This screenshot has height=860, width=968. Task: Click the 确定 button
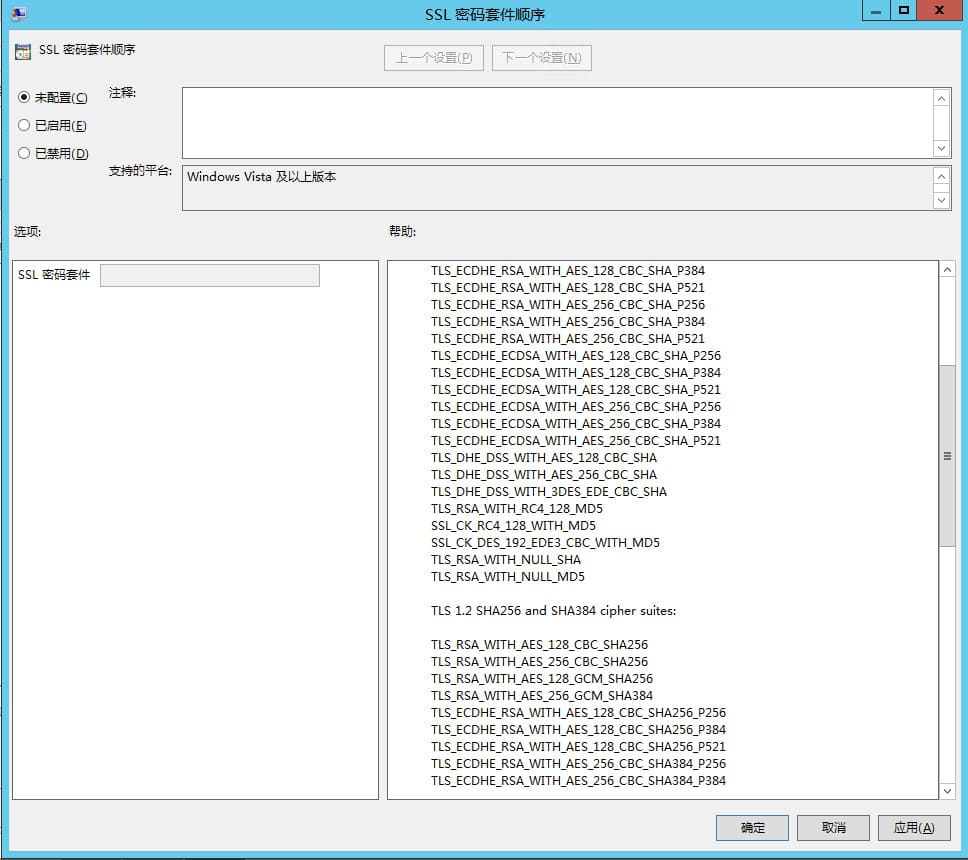coord(752,828)
